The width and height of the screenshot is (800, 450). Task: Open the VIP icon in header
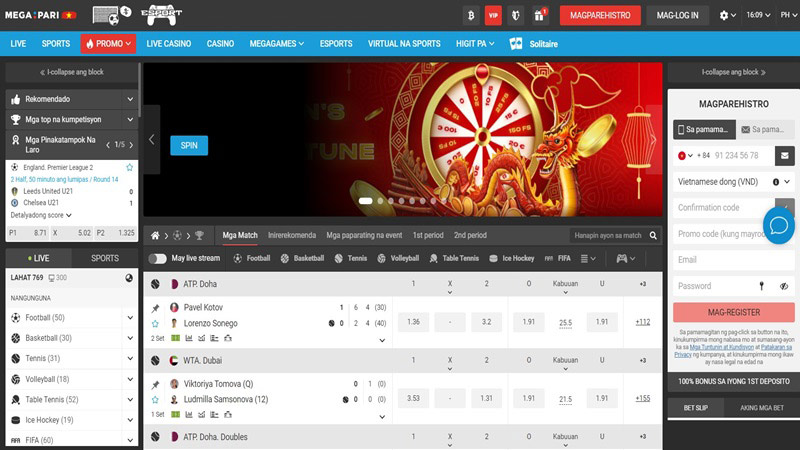[x=493, y=15]
